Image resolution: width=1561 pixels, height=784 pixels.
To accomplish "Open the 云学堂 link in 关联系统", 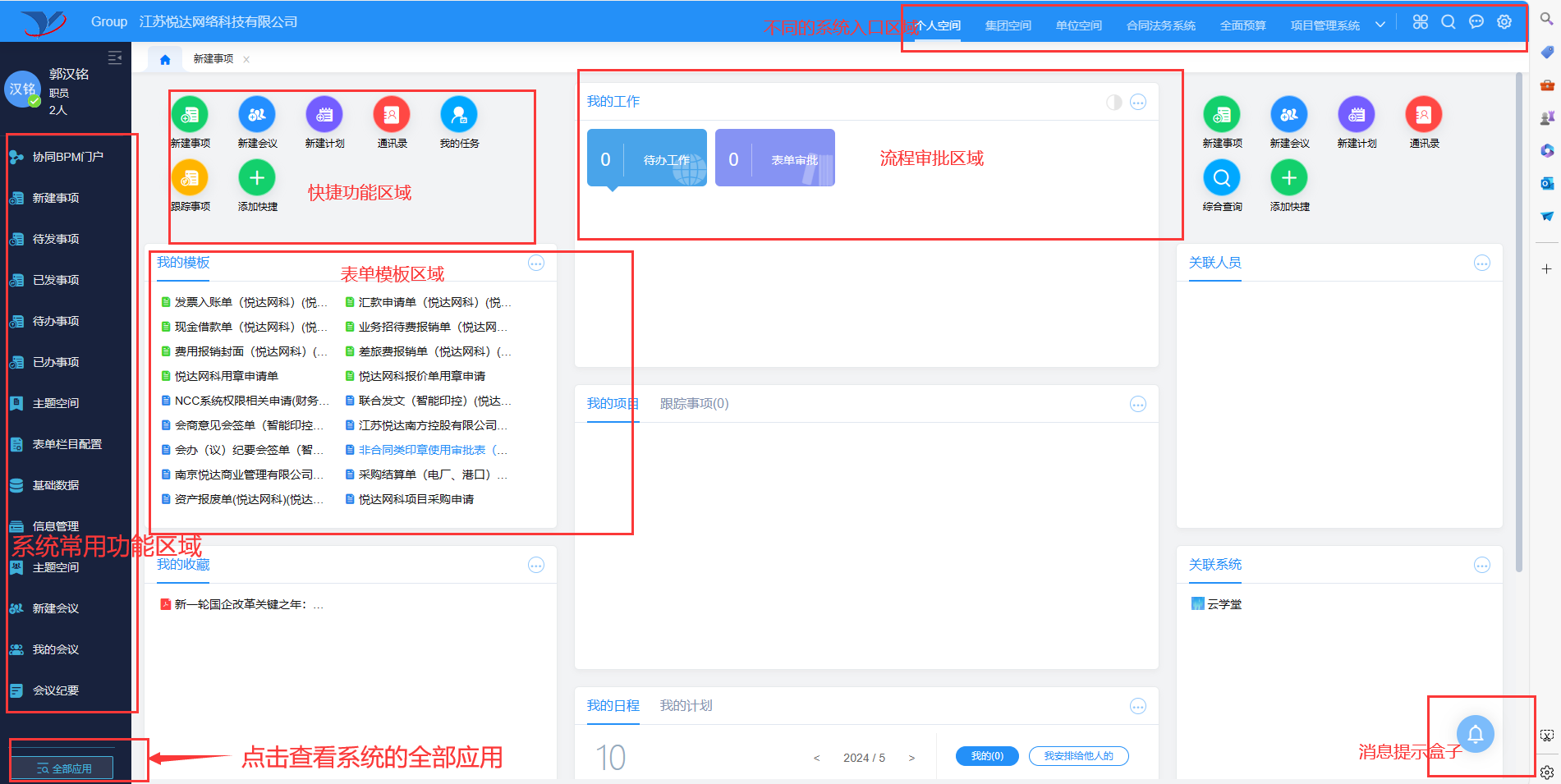I will click(1224, 604).
